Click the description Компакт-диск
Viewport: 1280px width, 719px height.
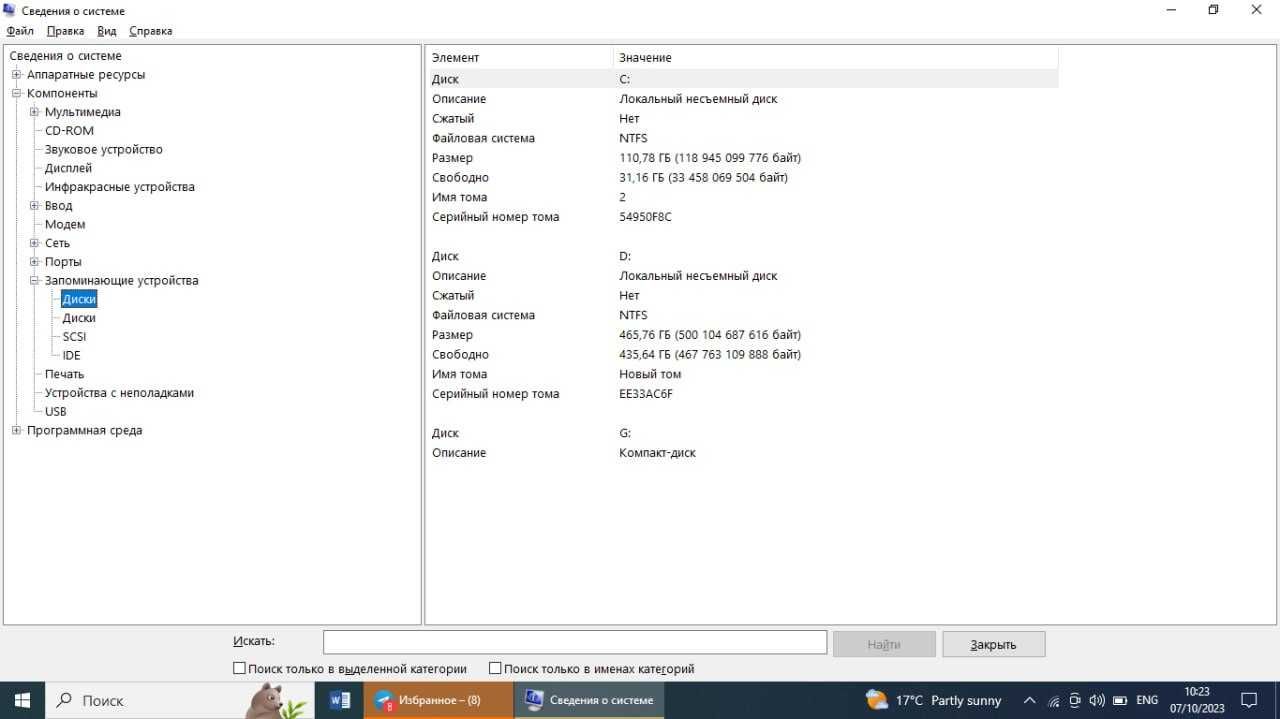[x=657, y=453]
